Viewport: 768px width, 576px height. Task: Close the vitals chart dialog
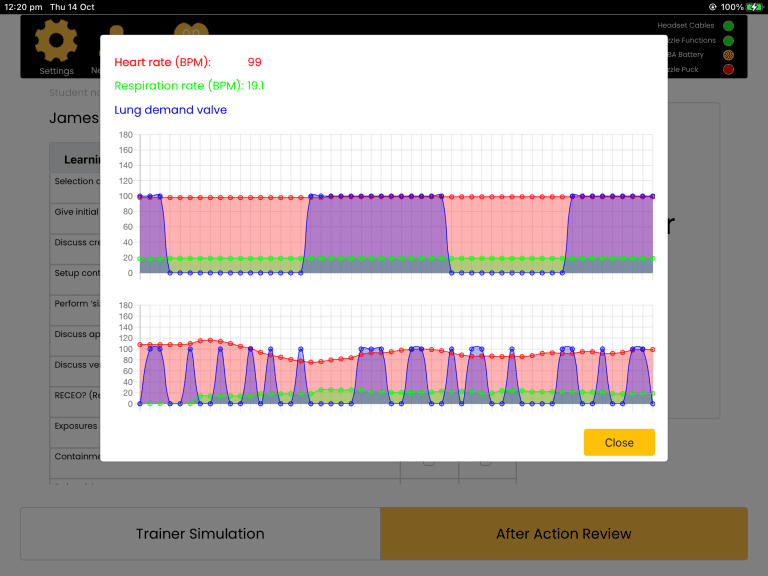pyautogui.click(x=619, y=442)
